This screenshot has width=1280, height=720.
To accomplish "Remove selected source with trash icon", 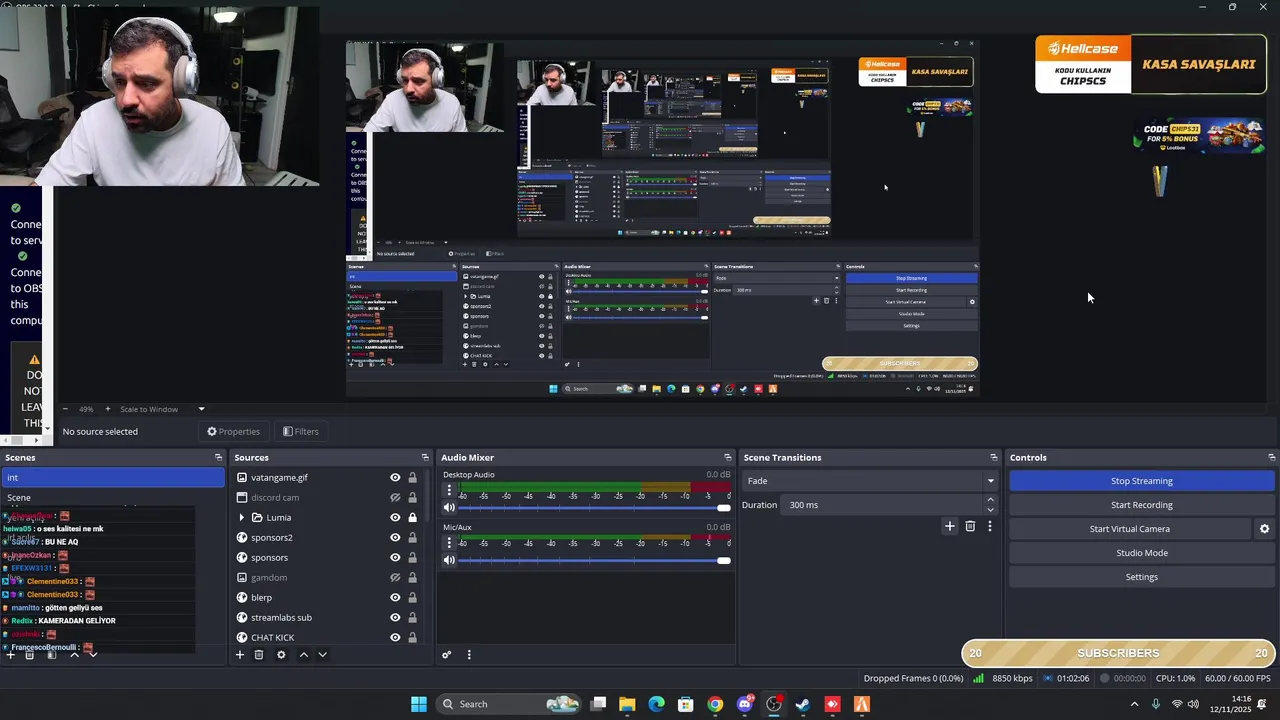I will point(259,655).
